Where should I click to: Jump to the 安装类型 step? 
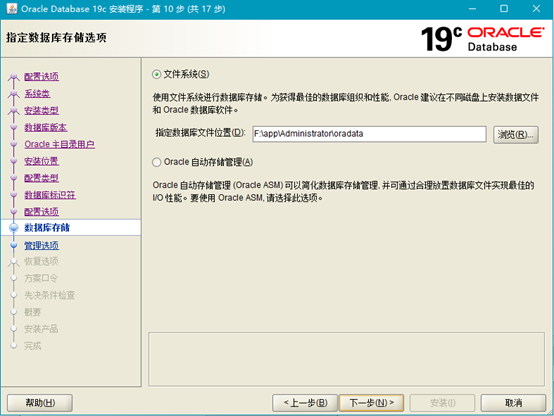41,110
